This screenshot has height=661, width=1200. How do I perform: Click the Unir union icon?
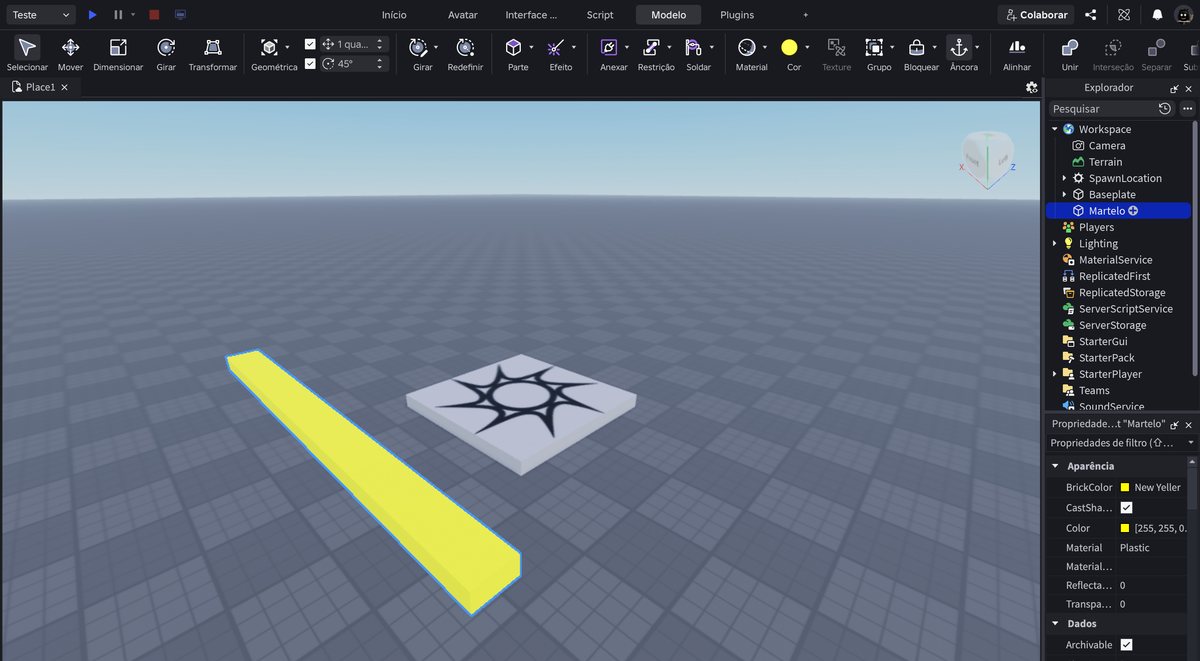click(1070, 47)
